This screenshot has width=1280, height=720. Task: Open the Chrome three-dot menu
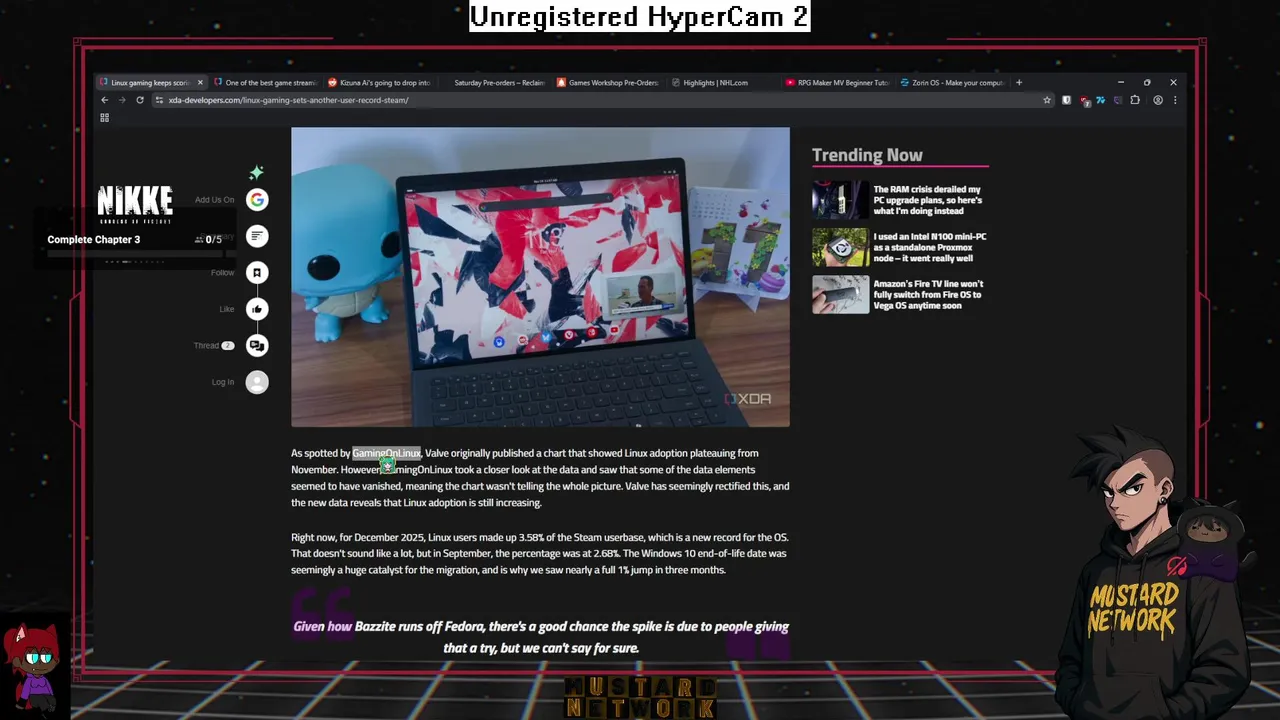pos(1175,100)
